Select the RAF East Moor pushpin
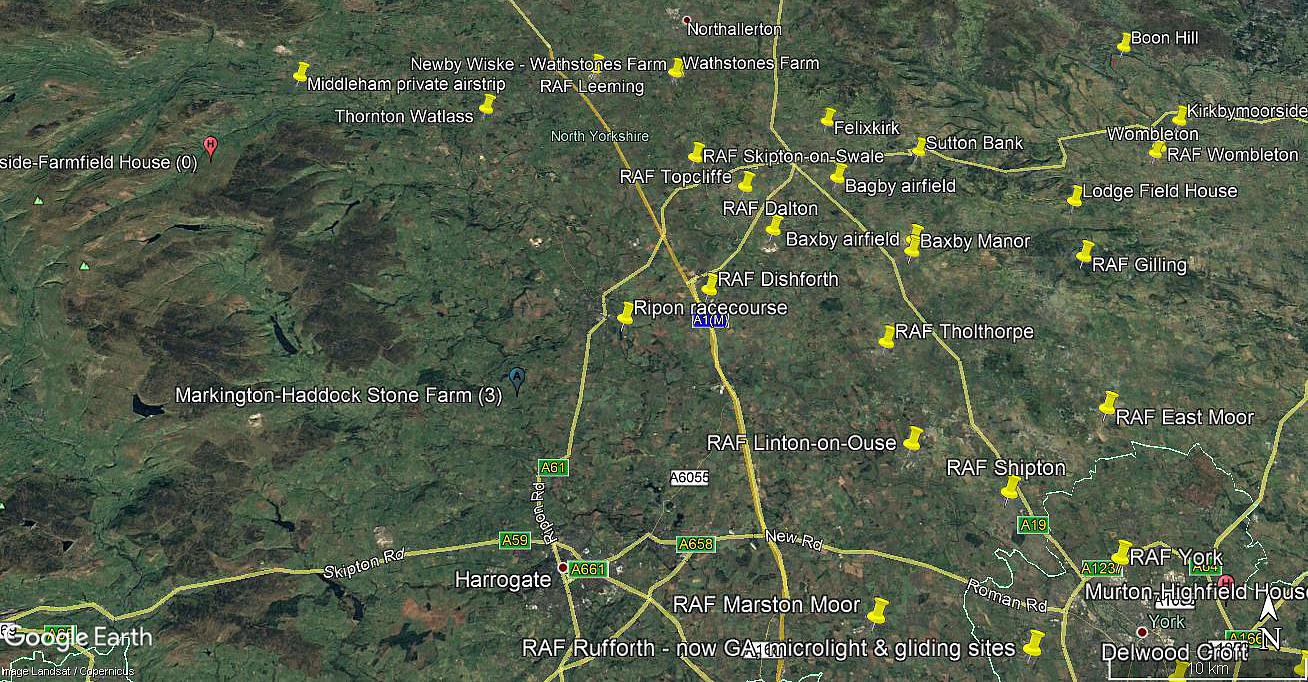Image resolution: width=1308 pixels, height=682 pixels. tap(1108, 403)
